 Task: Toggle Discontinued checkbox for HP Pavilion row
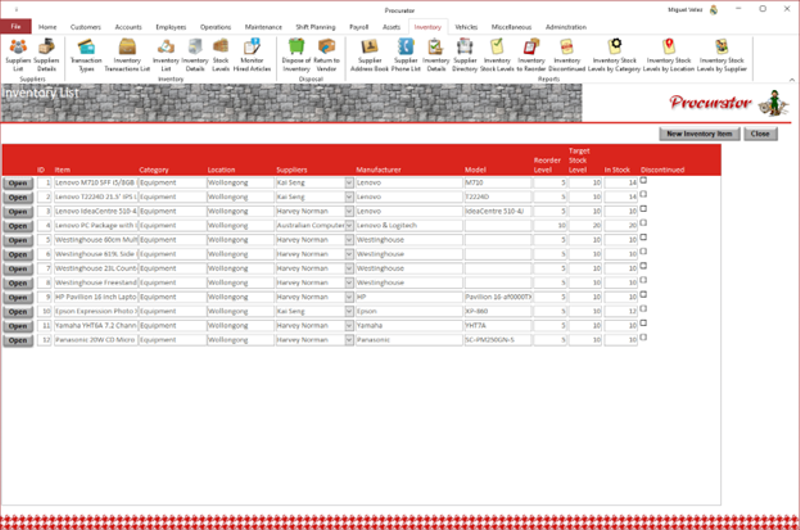click(644, 294)
